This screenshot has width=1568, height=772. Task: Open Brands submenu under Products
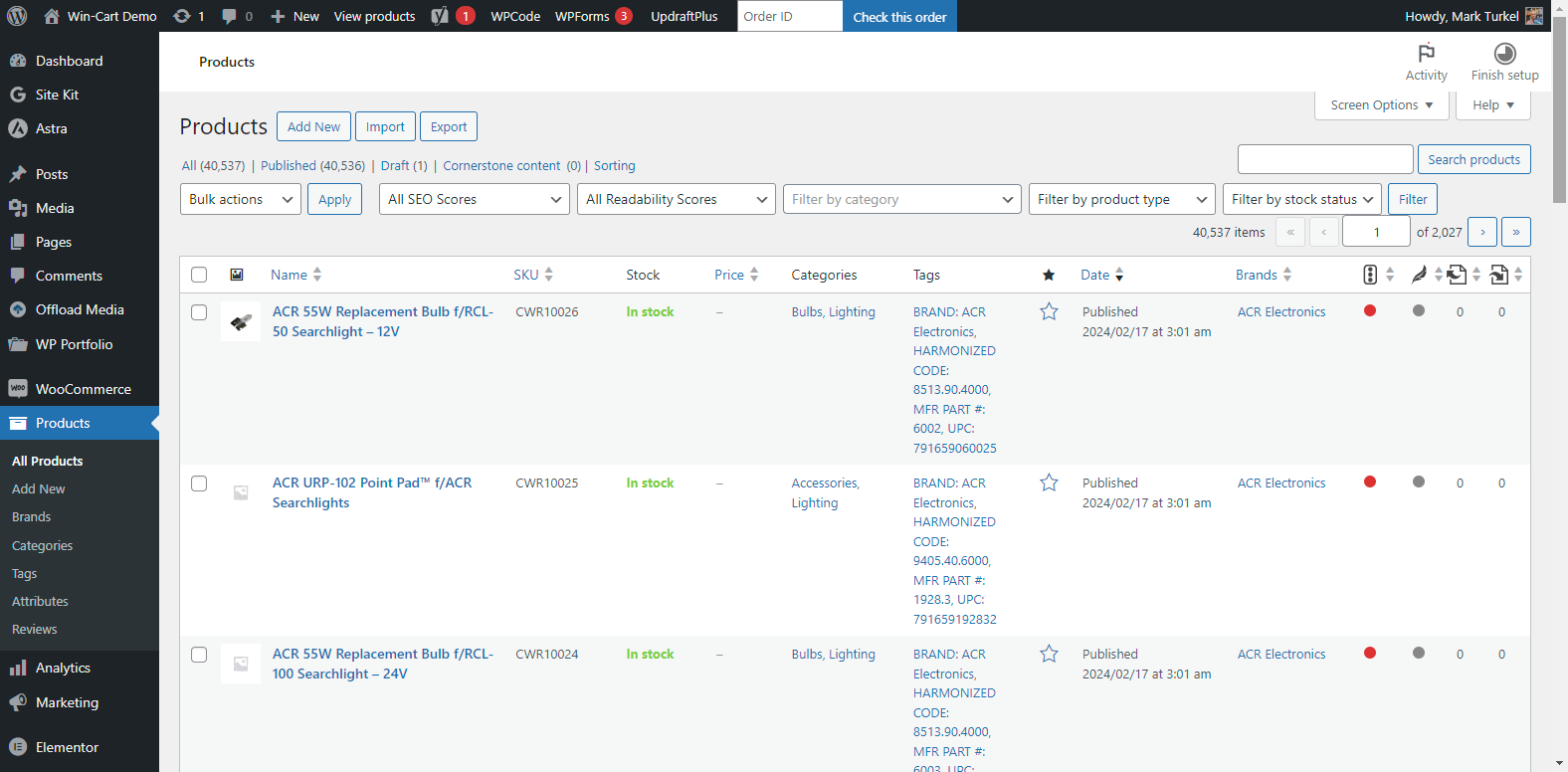[x=31, y=517]
